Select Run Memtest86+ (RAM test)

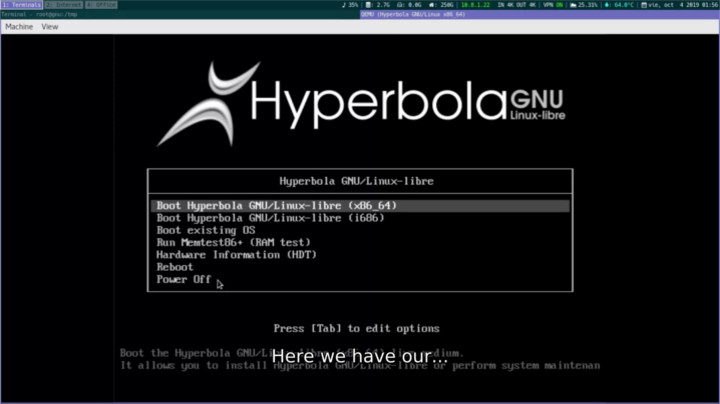tap(233, 242)
